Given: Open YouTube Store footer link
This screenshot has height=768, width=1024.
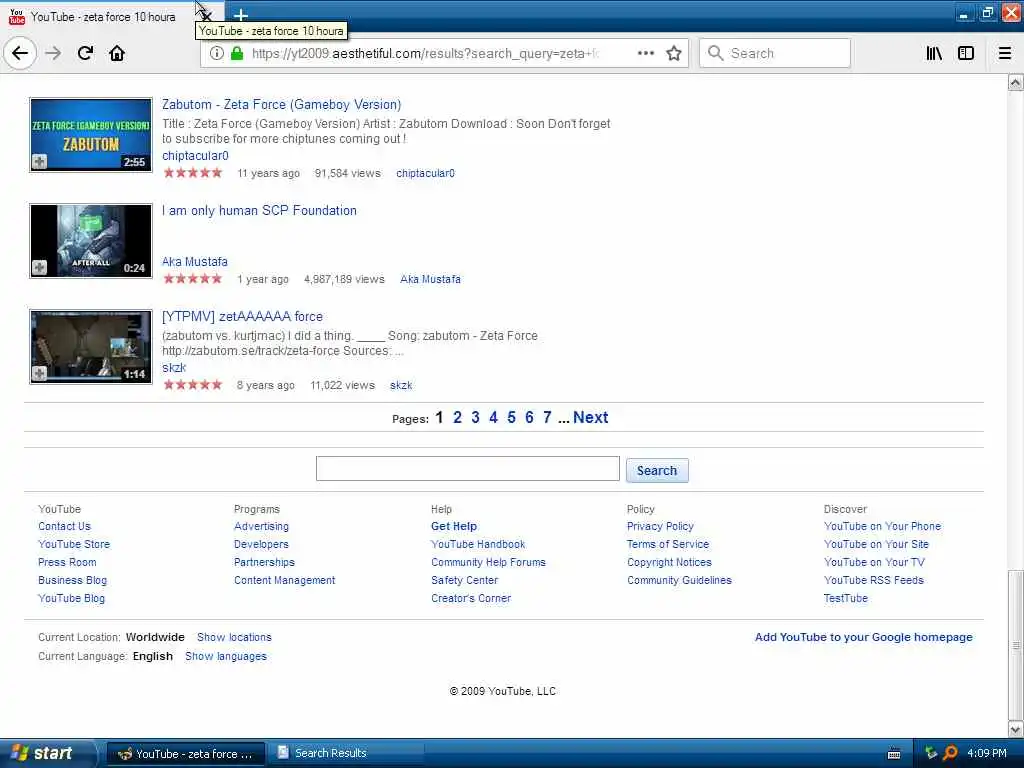Looking at the screenshot, I should click(x=74, y=544).
